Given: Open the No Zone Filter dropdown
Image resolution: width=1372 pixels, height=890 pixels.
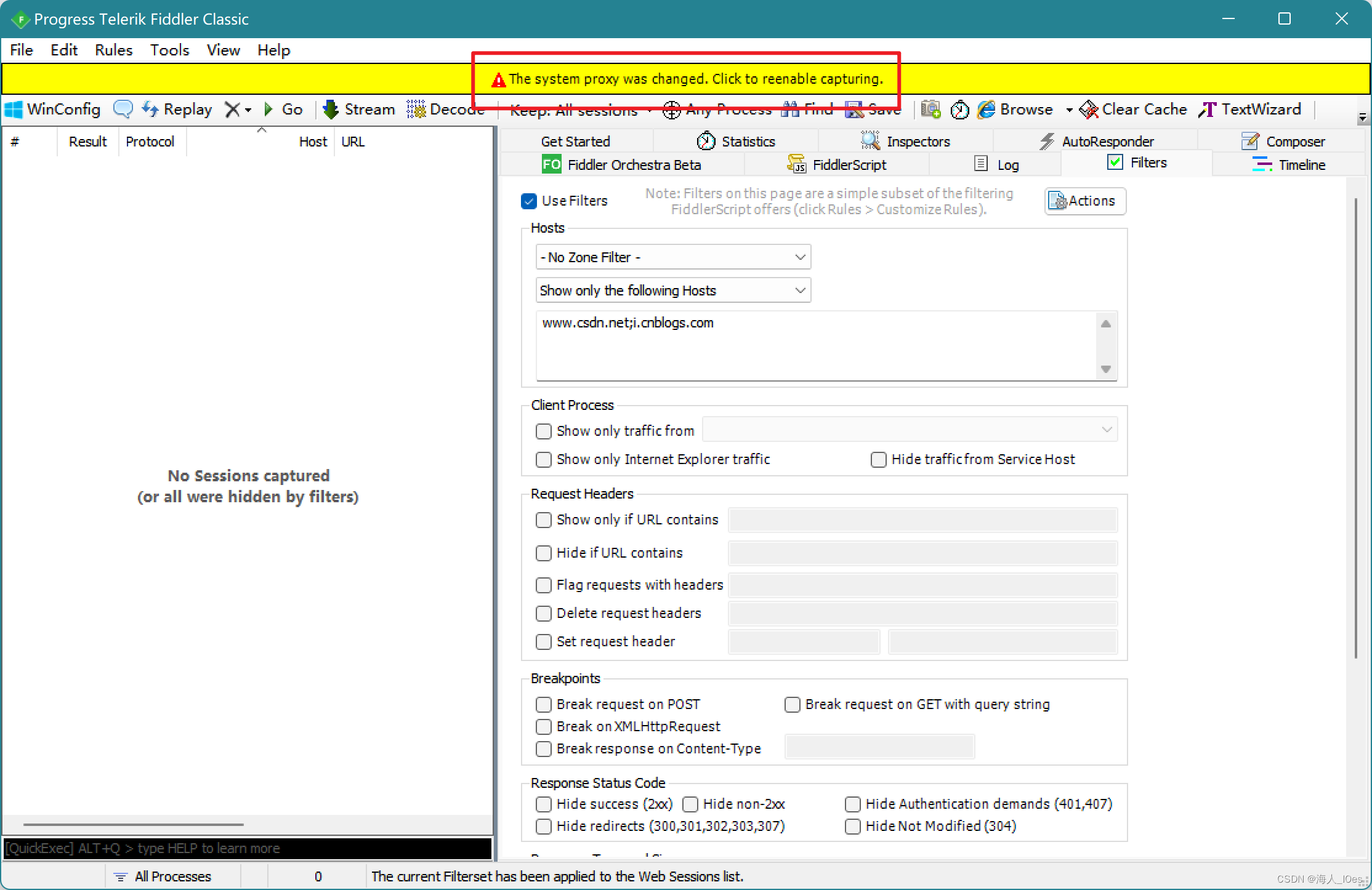Looking at the screenshot, I should tap(672, 257).
